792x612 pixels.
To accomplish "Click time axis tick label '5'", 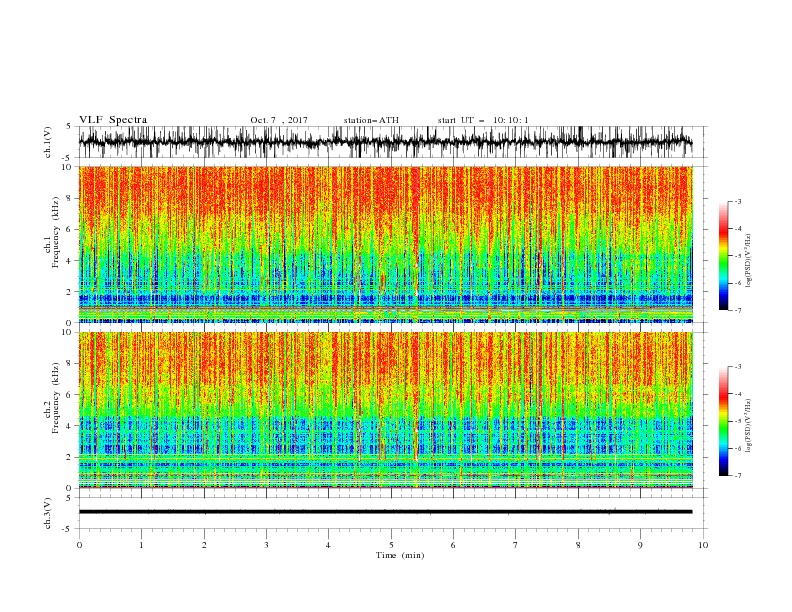I will [391, 545].
